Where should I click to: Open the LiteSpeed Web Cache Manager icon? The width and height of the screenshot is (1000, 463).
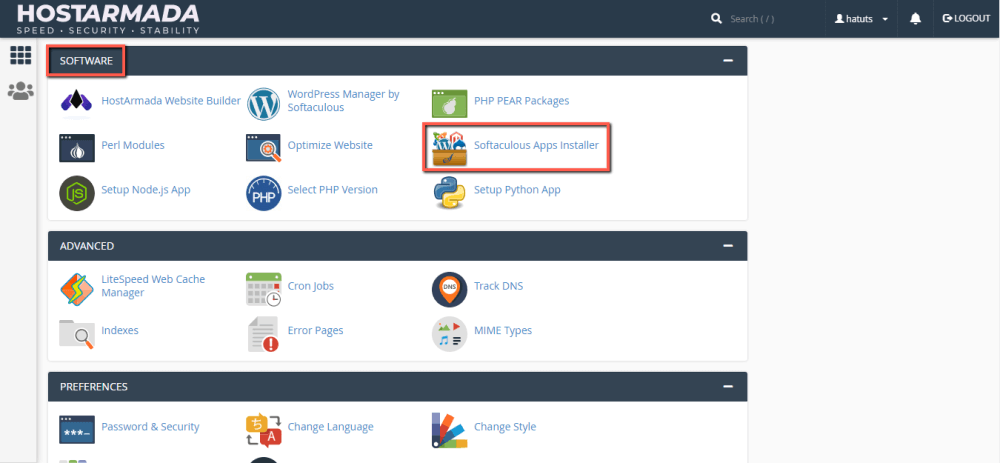[x=77, y=289]
